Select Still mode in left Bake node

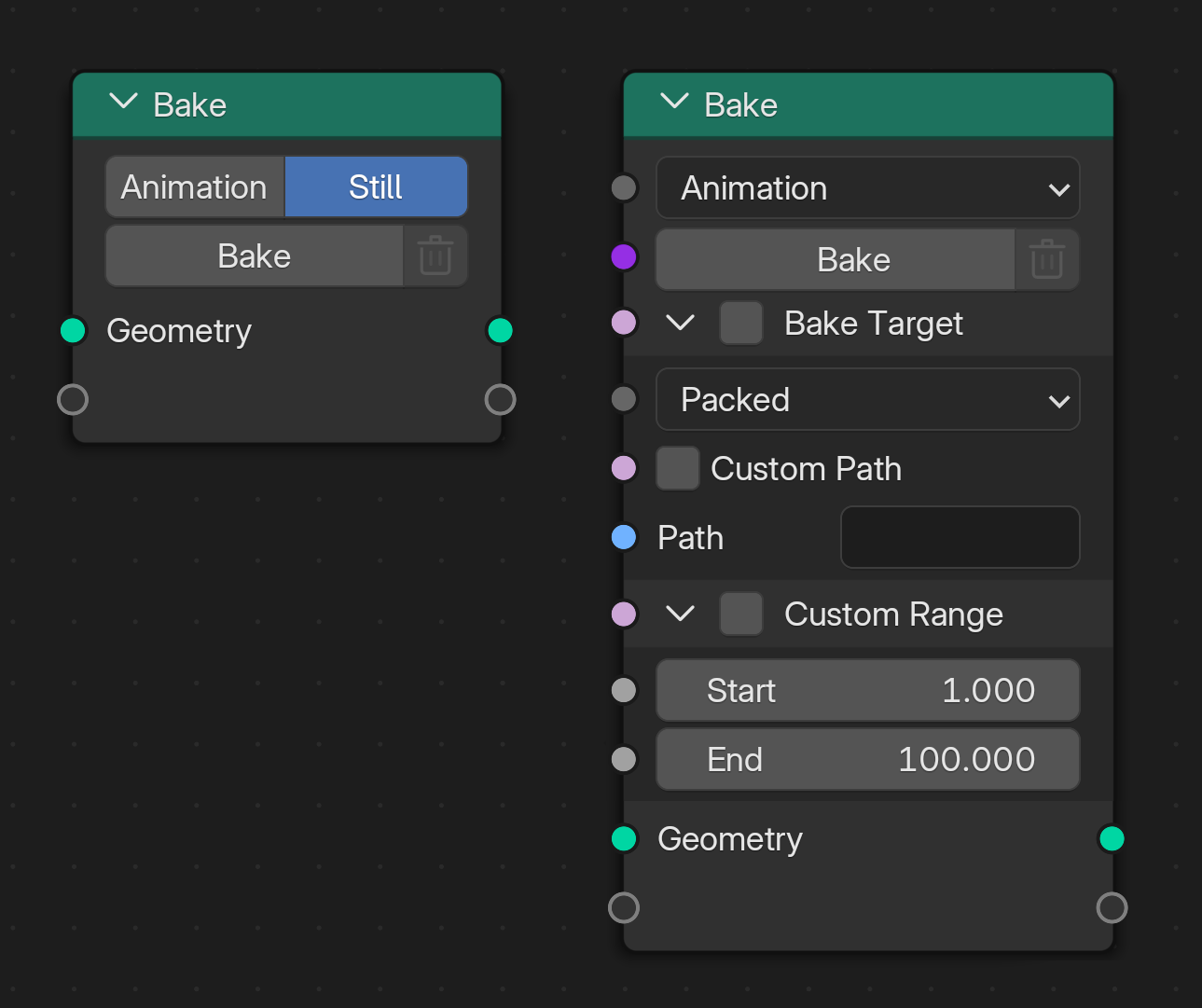(376, 187)
